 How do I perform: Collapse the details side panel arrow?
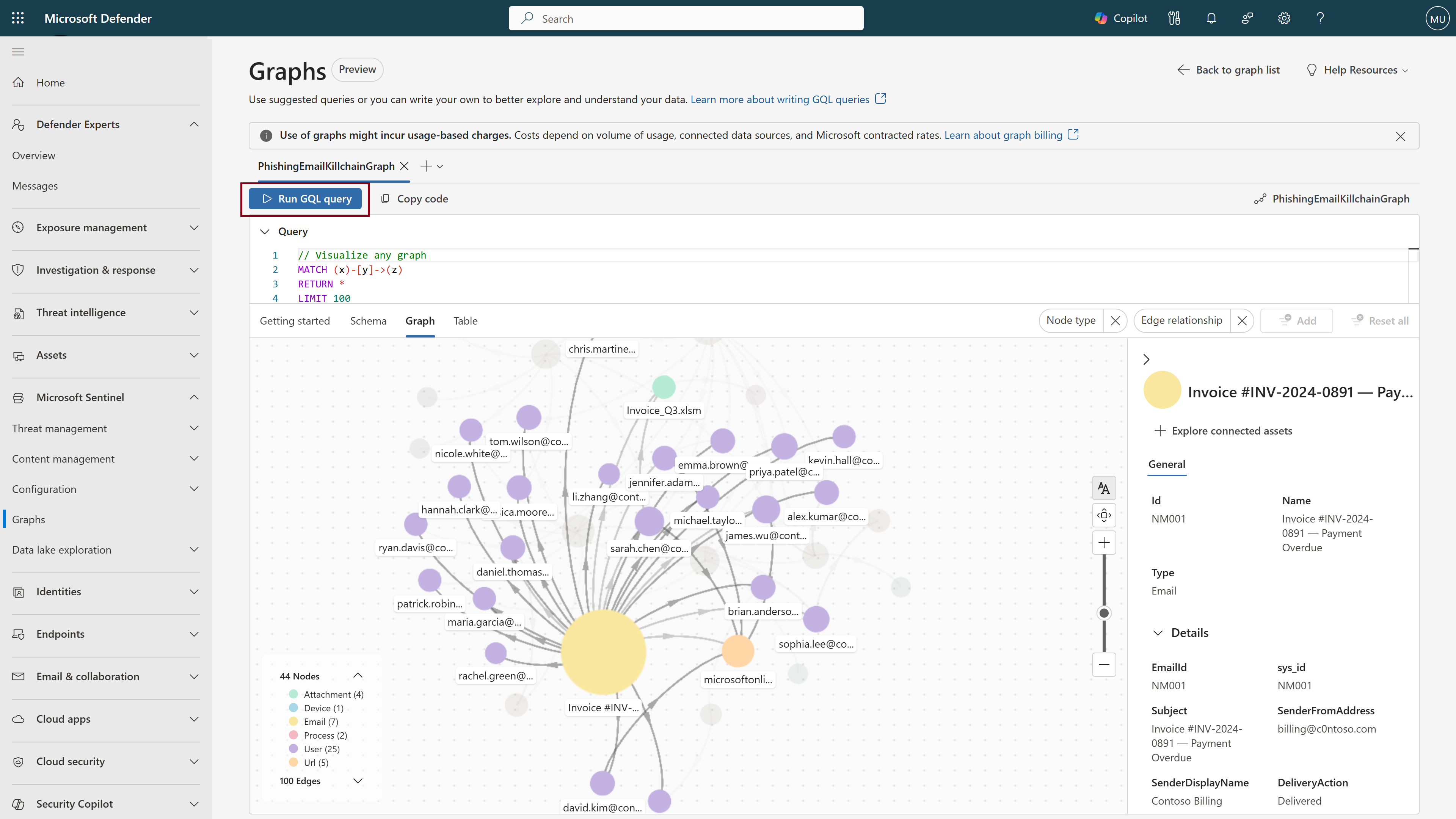coord(1146,359)
